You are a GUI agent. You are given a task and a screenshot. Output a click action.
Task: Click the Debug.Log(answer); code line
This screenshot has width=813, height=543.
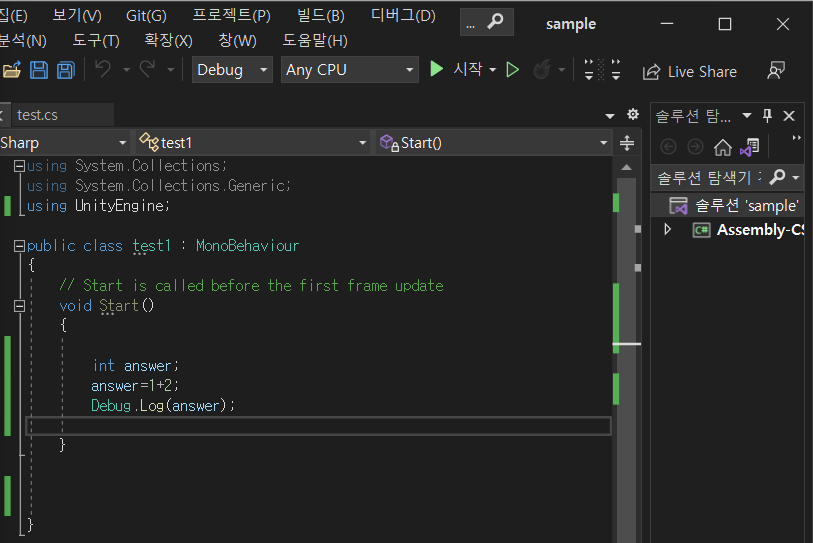[x=163, y=406]
